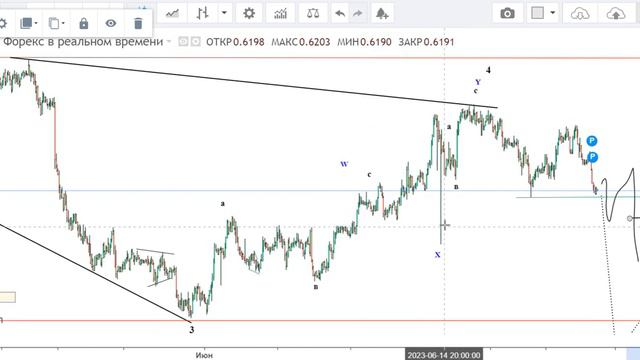Select the upper black descending trendline
Image resolution: width=640 pixels, height=360 pixels.
point(253,83)
